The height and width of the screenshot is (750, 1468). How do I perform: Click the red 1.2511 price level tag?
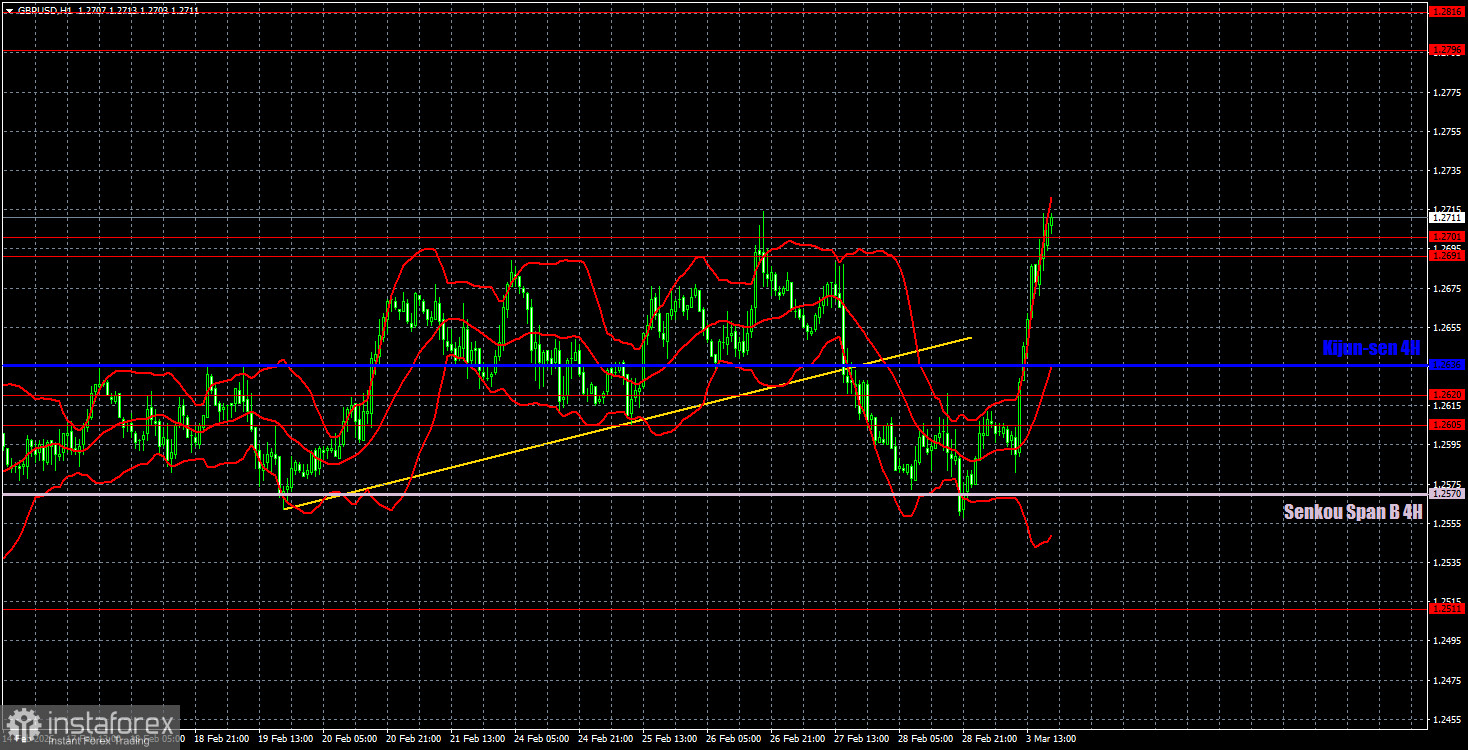1447,608
